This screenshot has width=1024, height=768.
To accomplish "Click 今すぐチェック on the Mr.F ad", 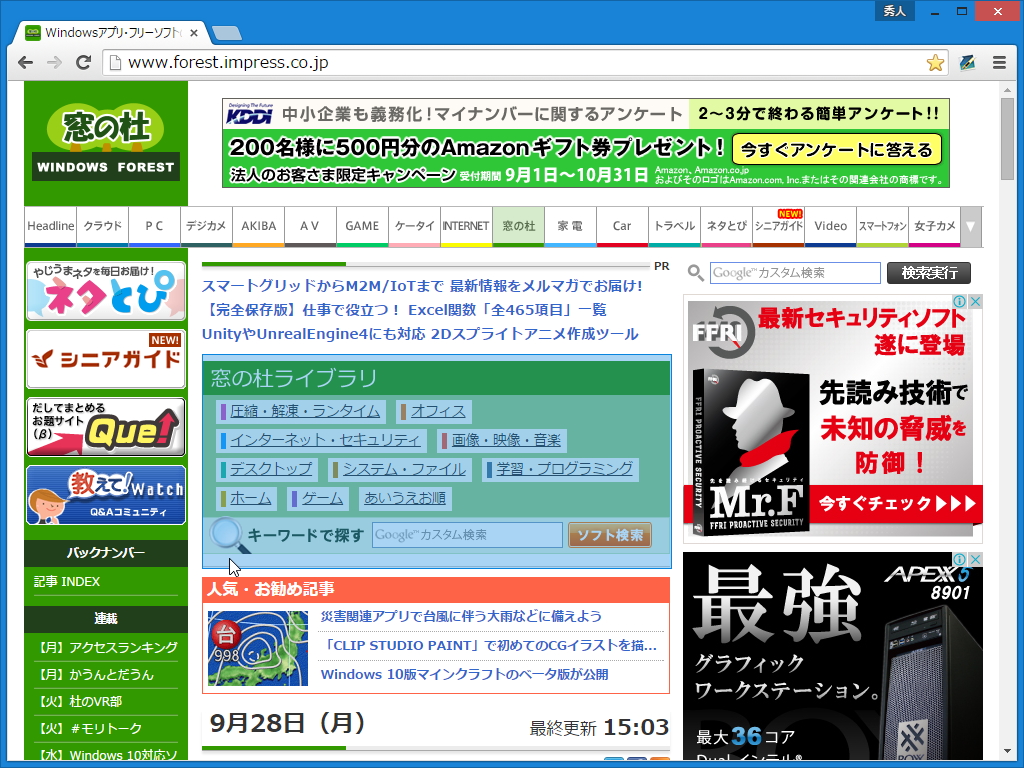I will pos(897,504).
